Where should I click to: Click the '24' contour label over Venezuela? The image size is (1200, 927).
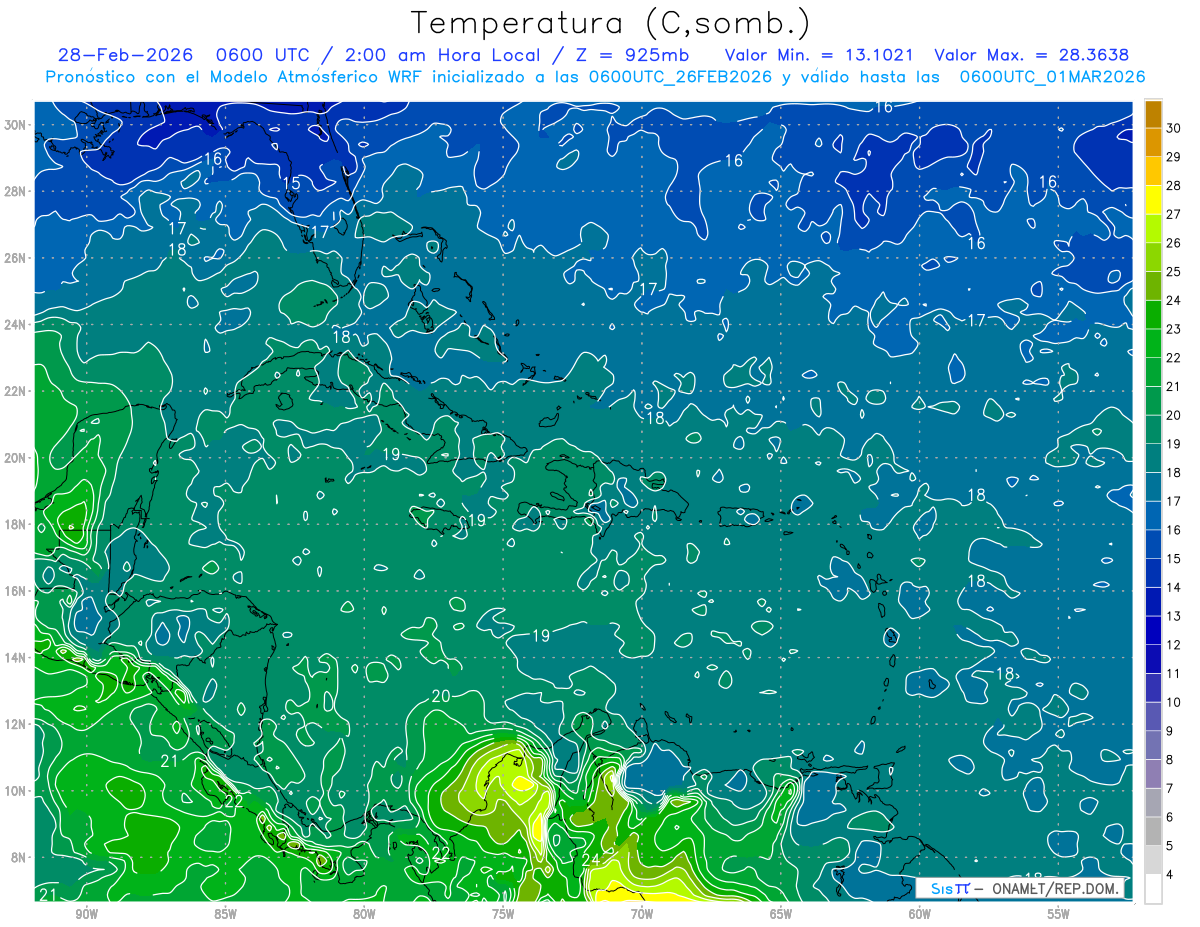(x=590, y=859)
